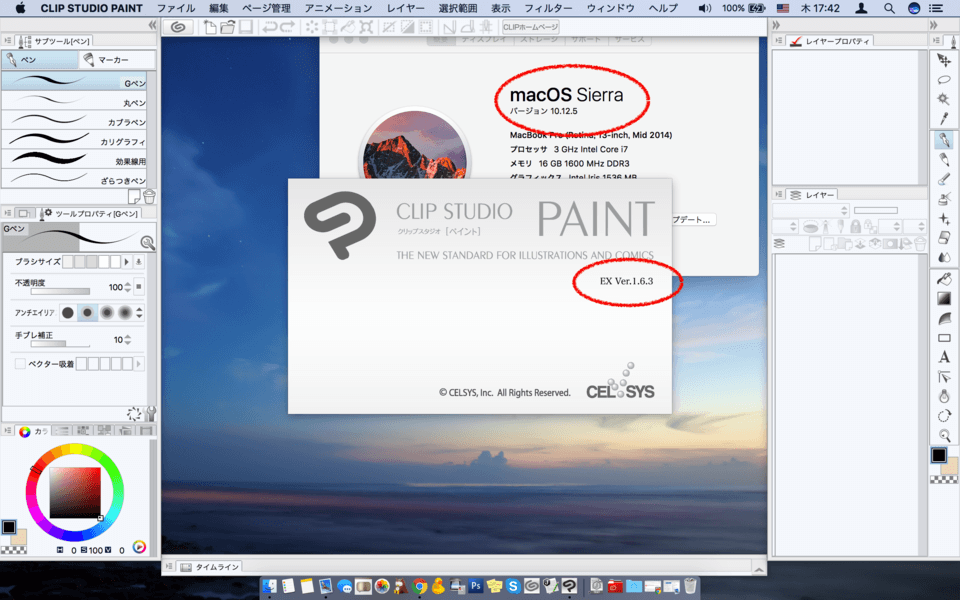Screen dimensions: 960x600
Task: Open the ファイル menu
Action: (176, 8)
